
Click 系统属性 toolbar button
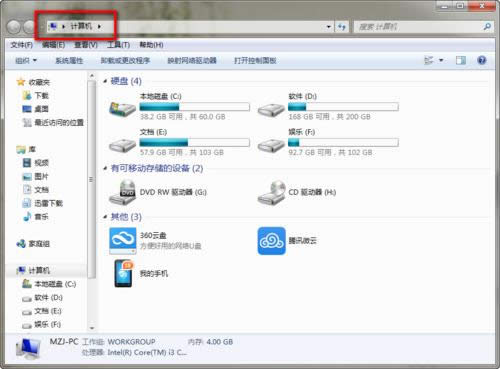(x=69, y=60)
